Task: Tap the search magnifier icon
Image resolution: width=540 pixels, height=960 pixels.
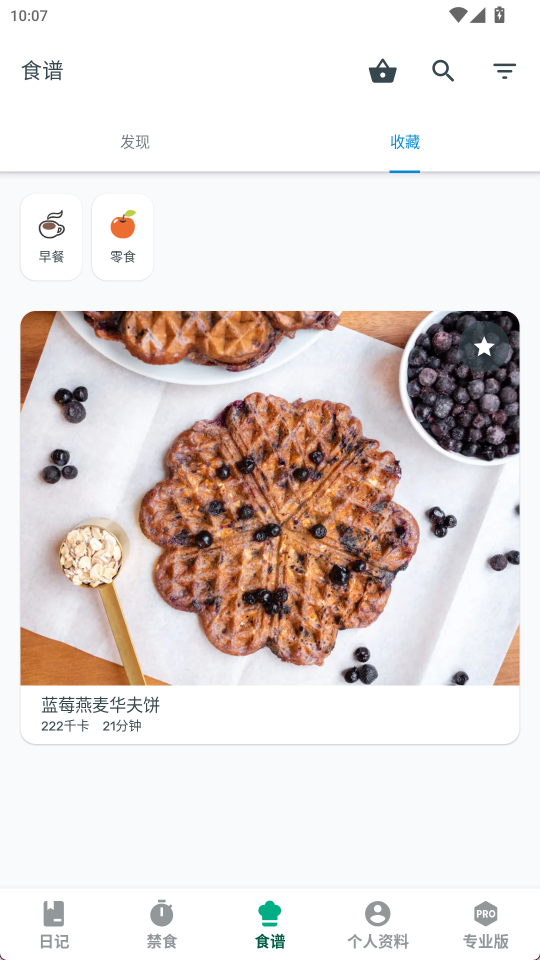Action: point(443,71)
